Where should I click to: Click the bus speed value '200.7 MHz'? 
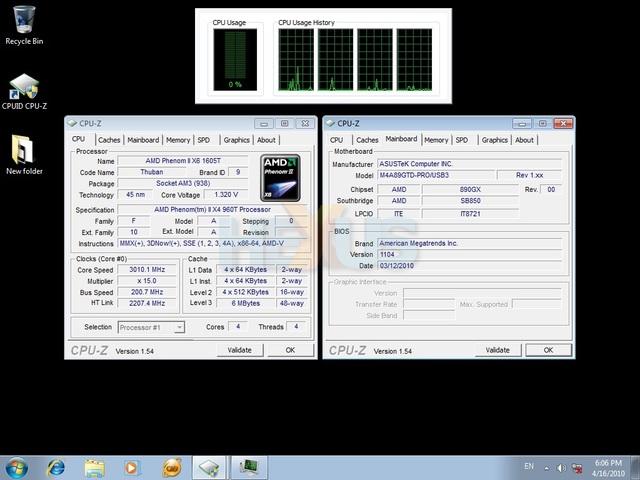pyautogui.click(x=147, y=292)
